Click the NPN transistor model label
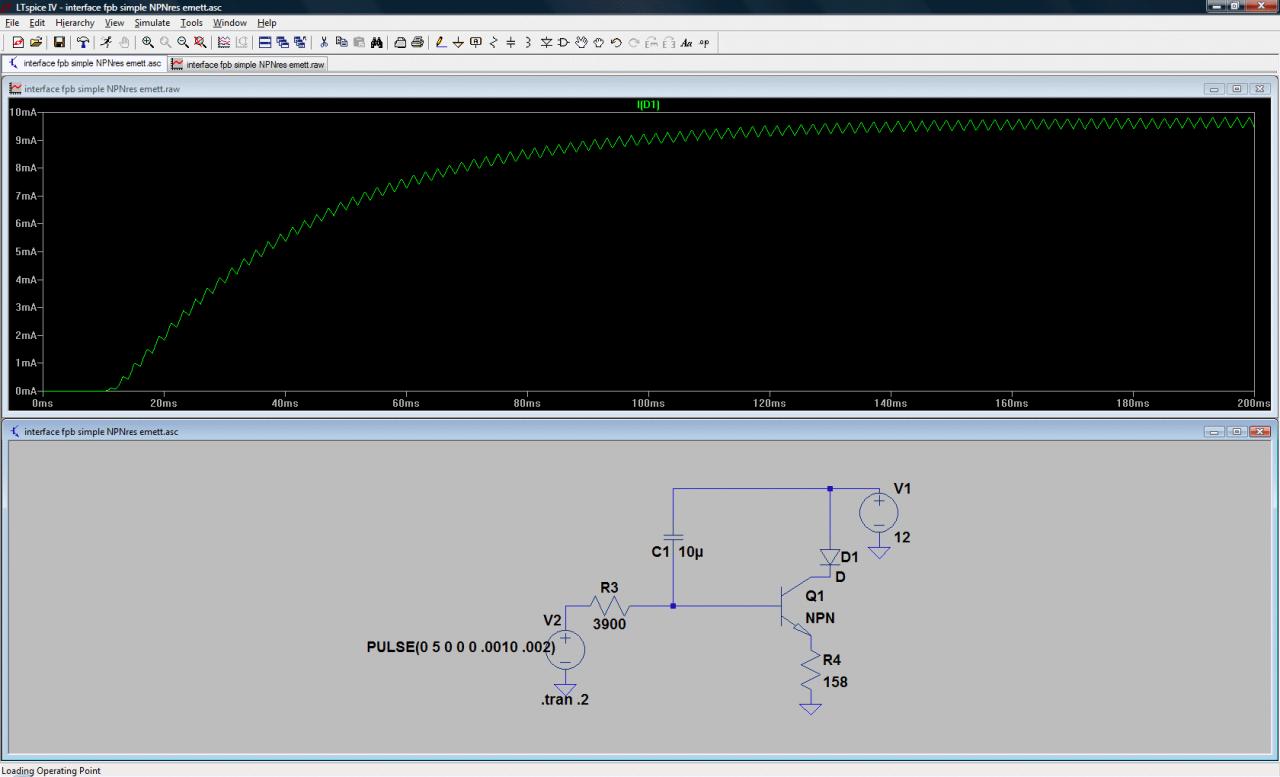The image size is (1280, 777). pyautogui.click(x=820, y=618)
